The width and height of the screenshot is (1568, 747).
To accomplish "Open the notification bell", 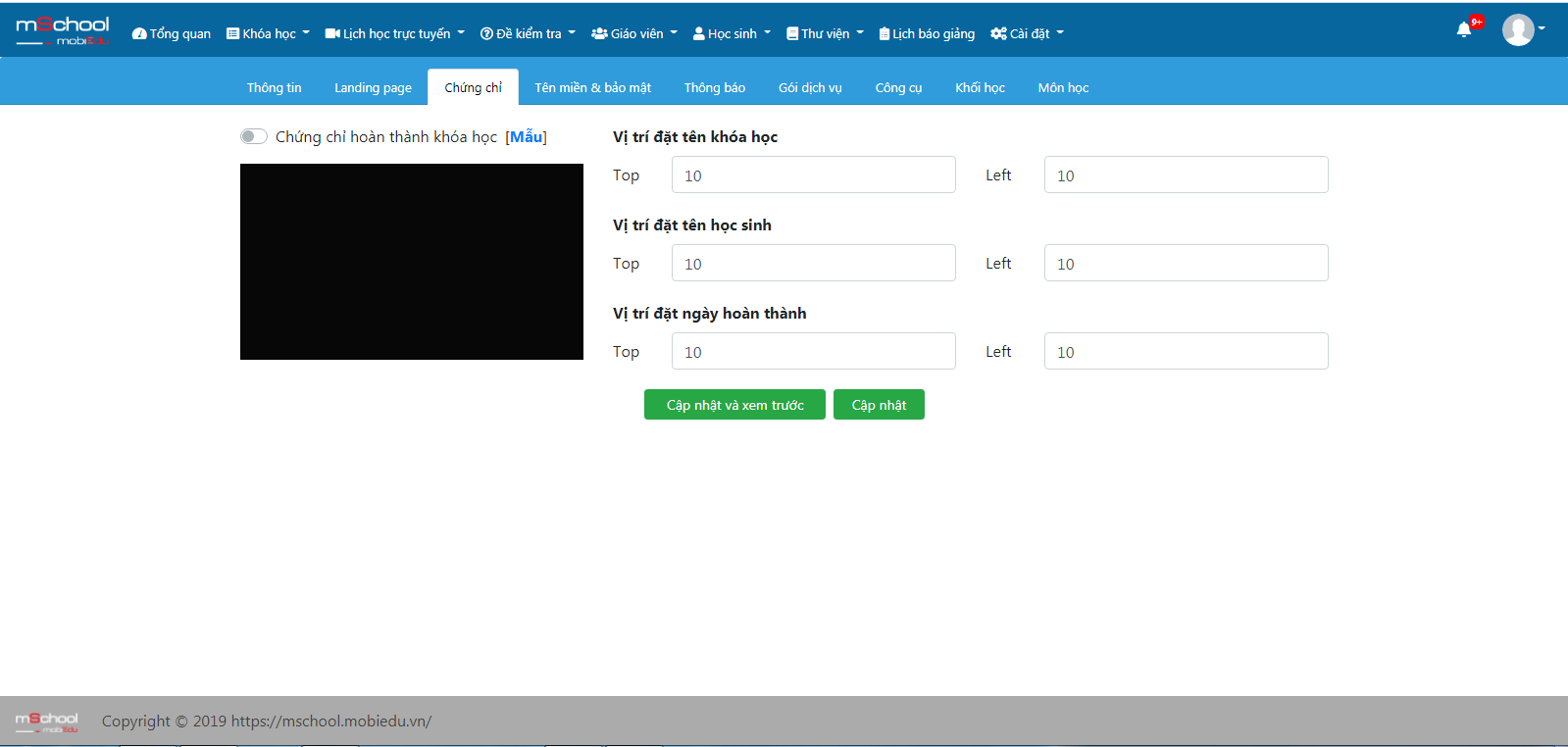I will point(1464,29).
